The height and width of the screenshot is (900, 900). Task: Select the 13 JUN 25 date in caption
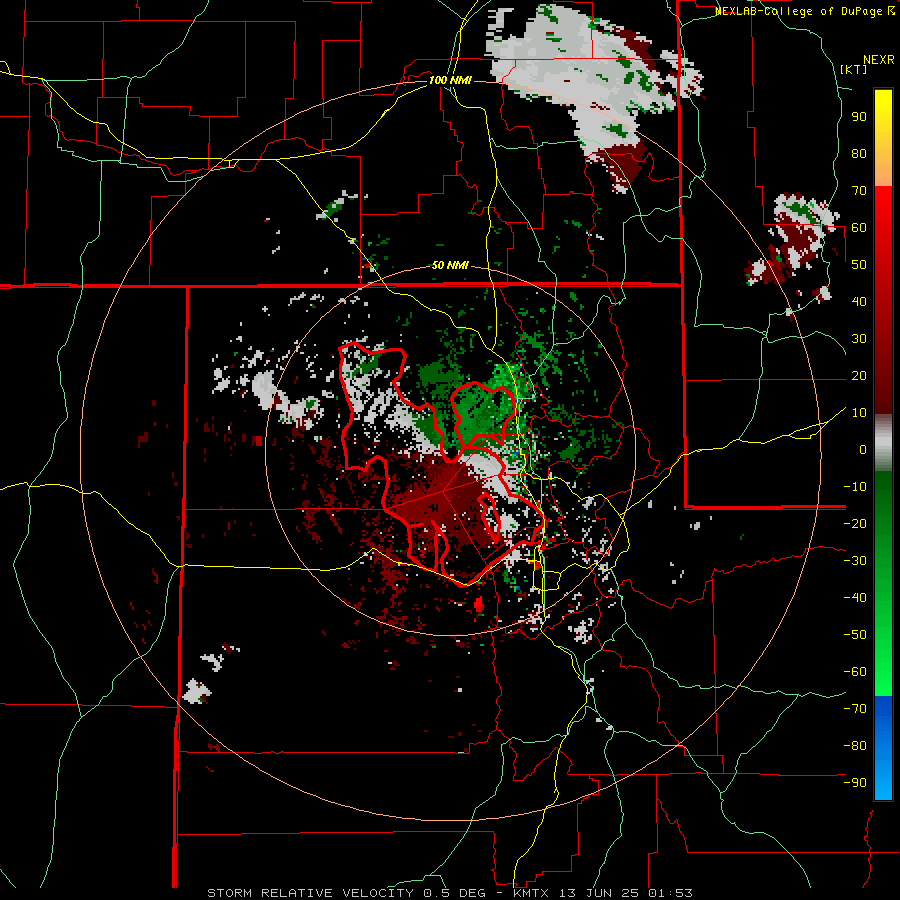599,893
